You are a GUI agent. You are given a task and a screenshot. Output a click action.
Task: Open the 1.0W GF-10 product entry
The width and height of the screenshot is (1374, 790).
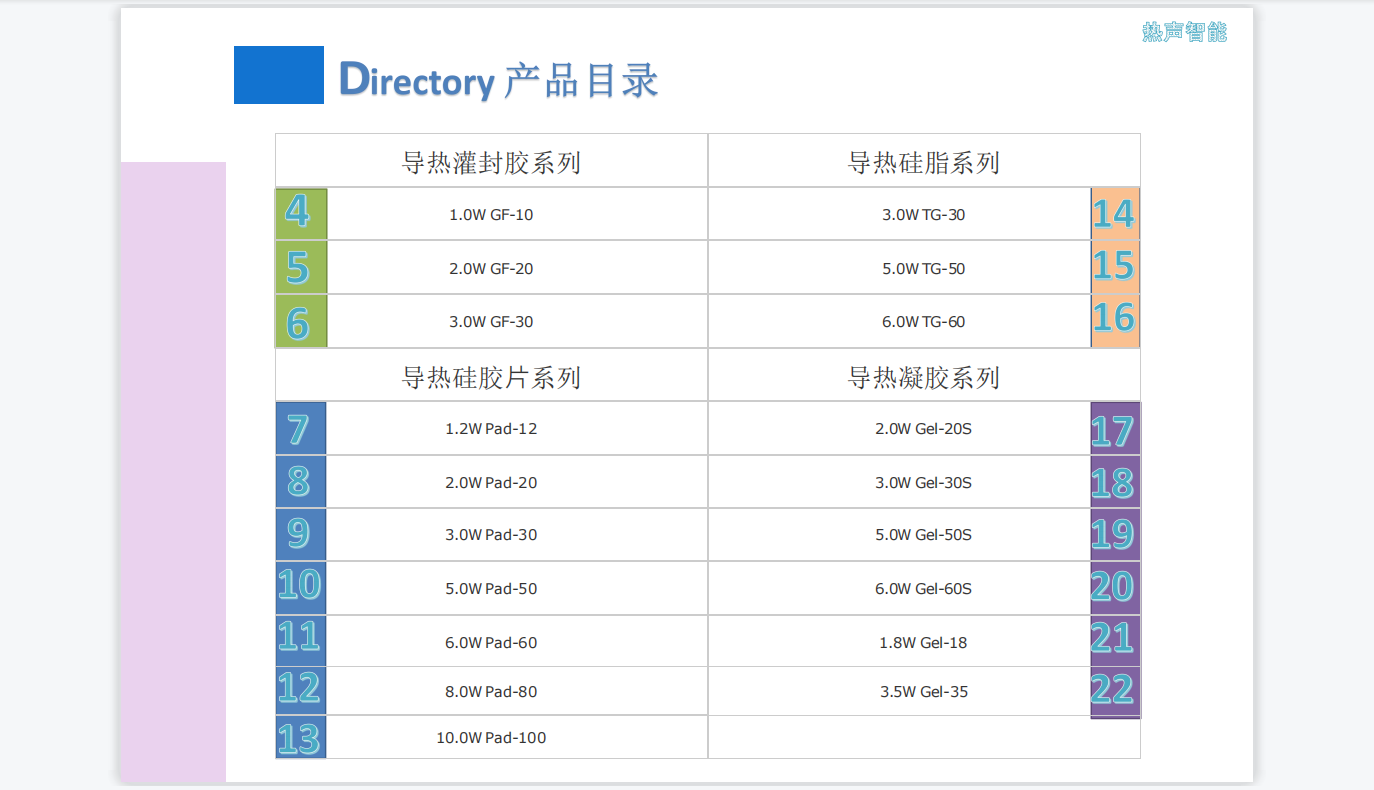coord(491,215)
